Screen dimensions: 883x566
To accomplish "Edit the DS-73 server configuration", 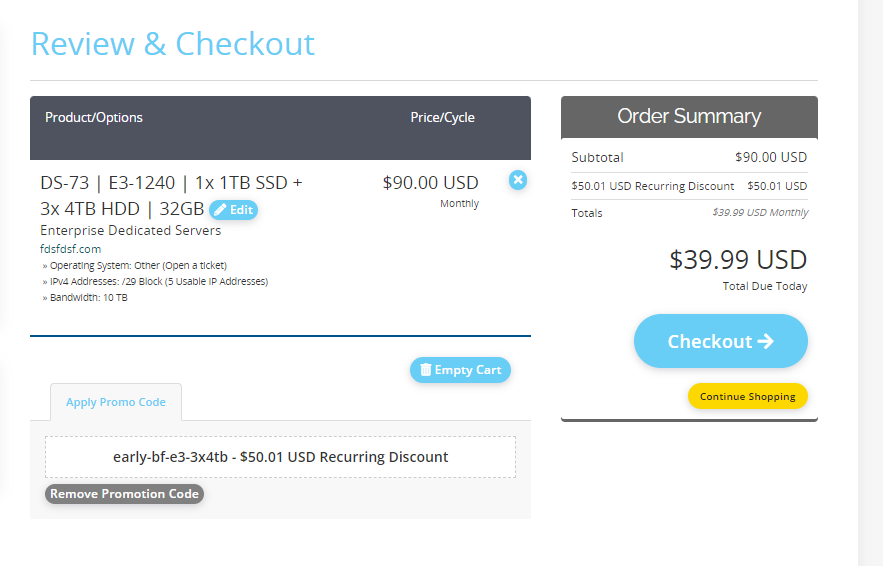I will click(x=233, y=210).
